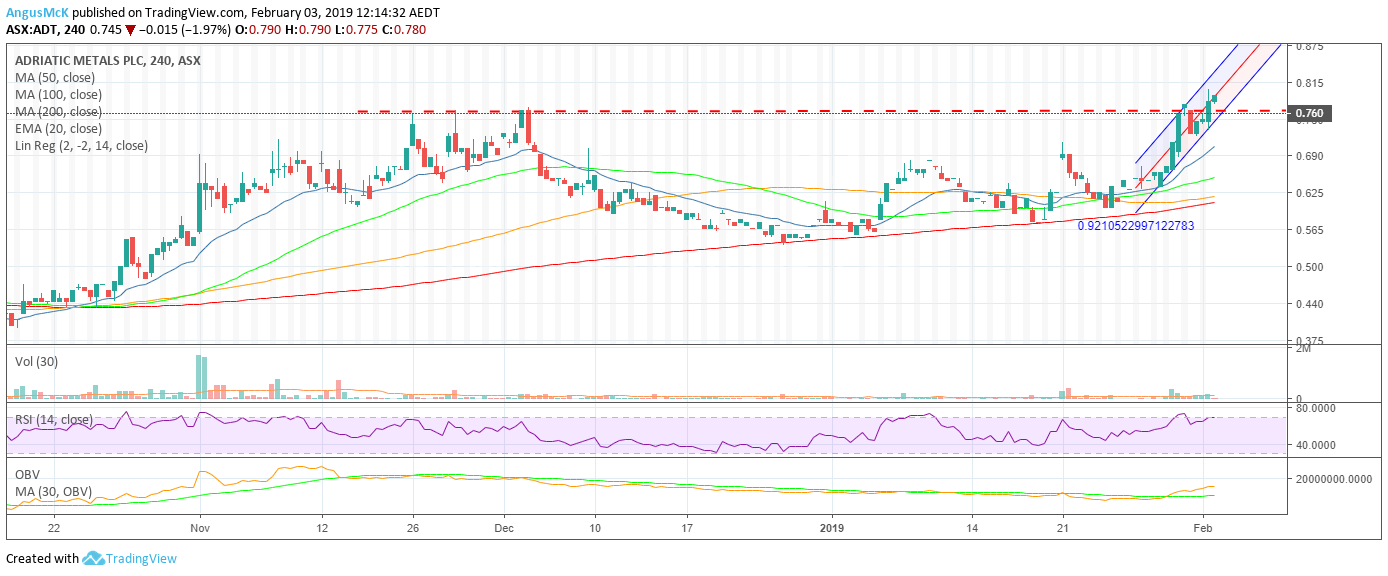Click the L:0.775 low value

point(355,30)
